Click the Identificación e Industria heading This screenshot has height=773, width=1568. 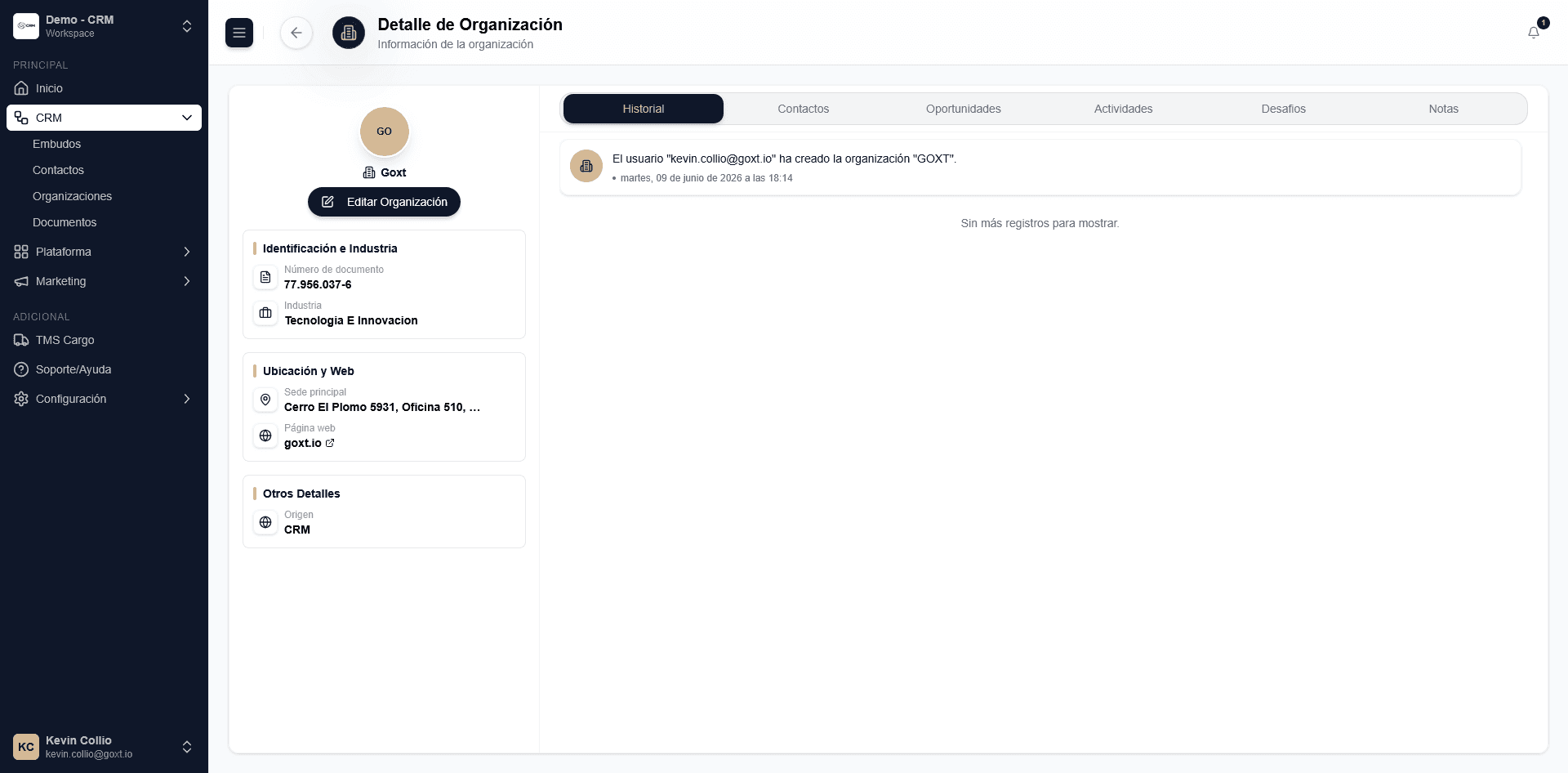point(330,248)
